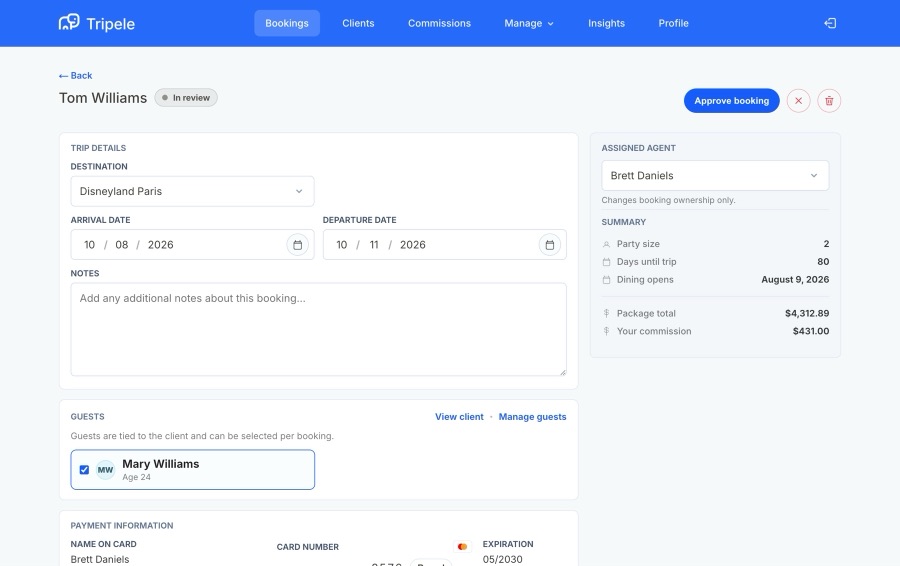900x566 pixels.
Task: Click the Tom Williams heading
Action: (103, 98)
